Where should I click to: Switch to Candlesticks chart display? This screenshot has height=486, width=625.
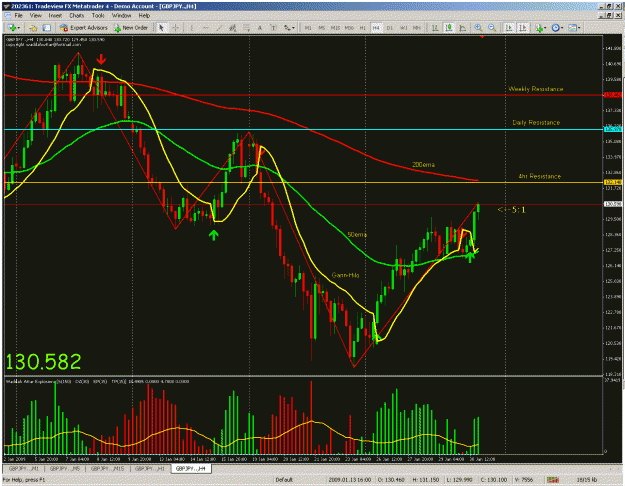pyautogui.click(x=449, y=28)
